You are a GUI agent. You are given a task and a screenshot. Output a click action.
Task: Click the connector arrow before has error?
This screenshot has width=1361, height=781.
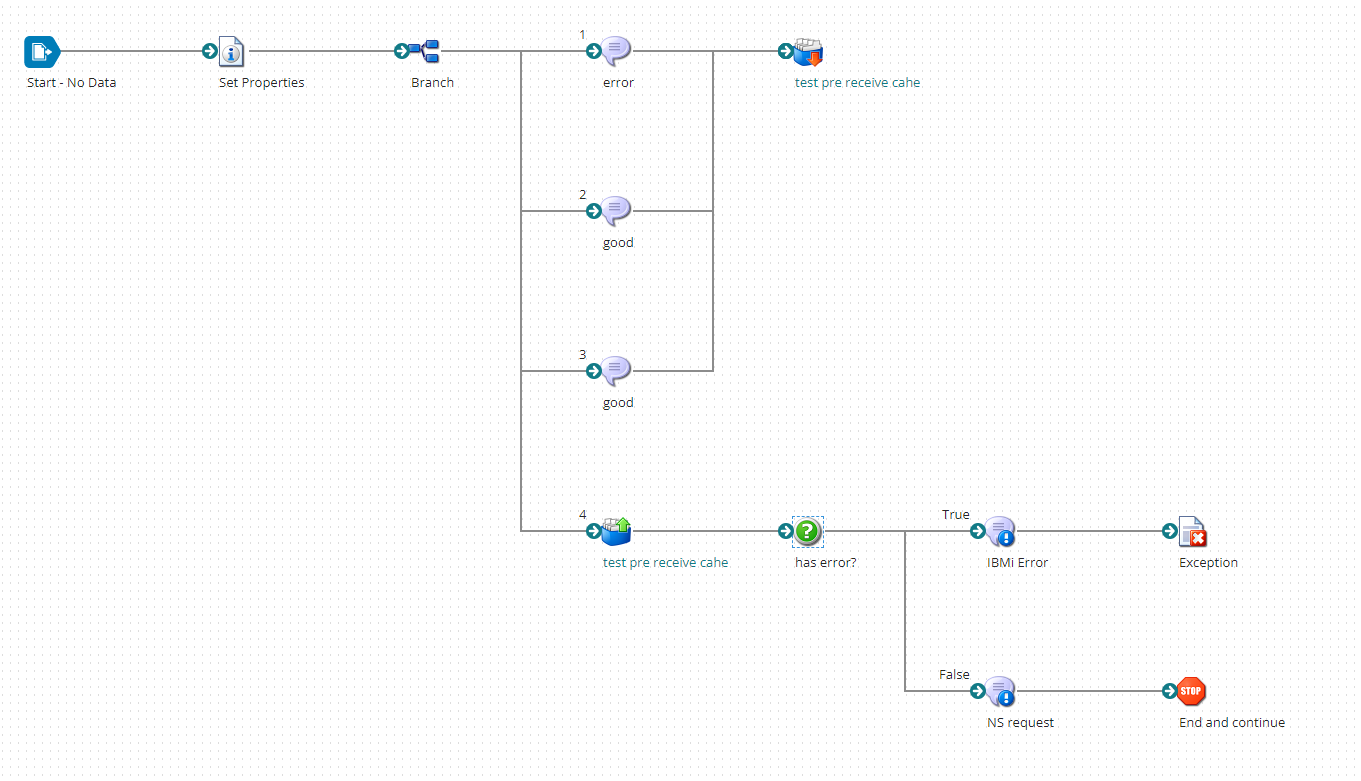click(x=784, y=531)
